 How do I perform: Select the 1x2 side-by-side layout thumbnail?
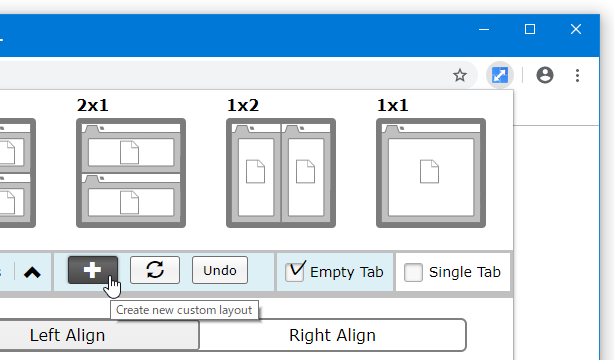(x=281, y=173)
